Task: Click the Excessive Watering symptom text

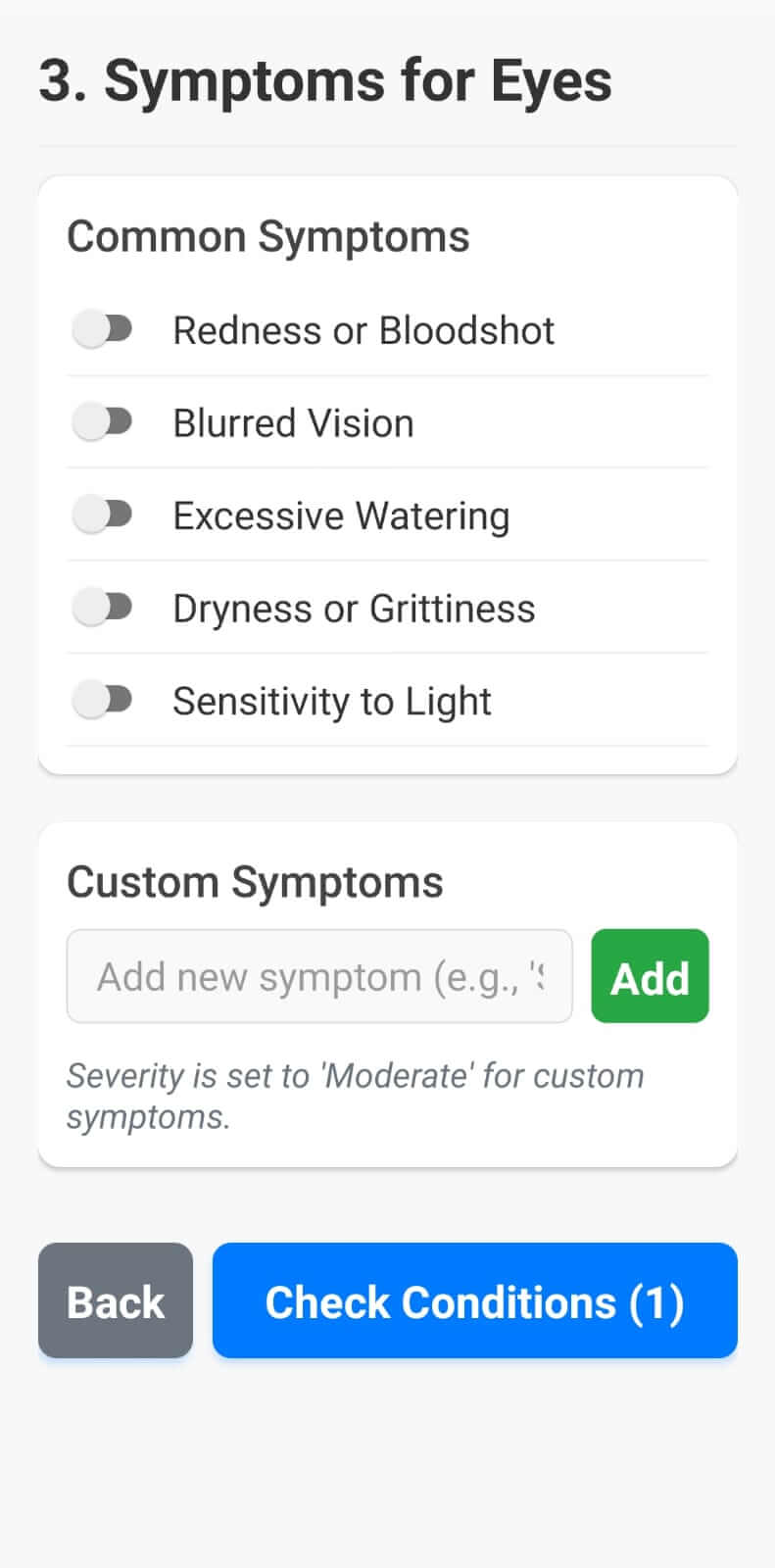Action: point(341,514)
